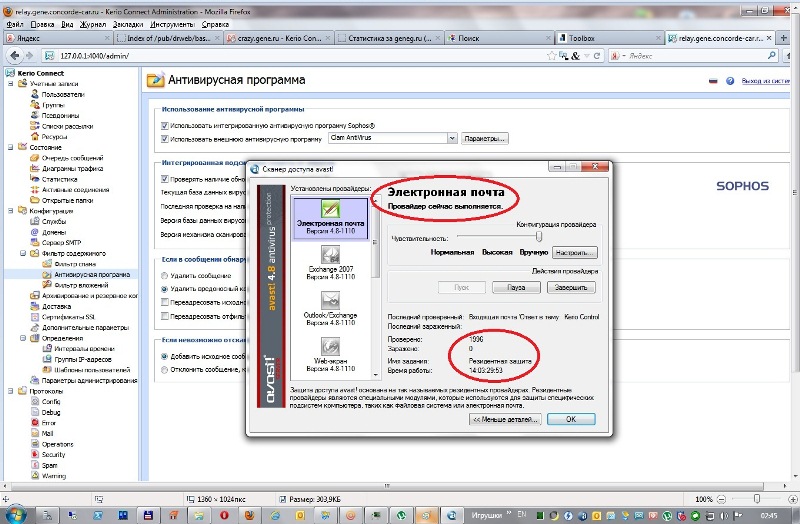Open Пользователи in the sidebar tree
The height and width of the screenshot is (524, 800).
pos(62,93)
